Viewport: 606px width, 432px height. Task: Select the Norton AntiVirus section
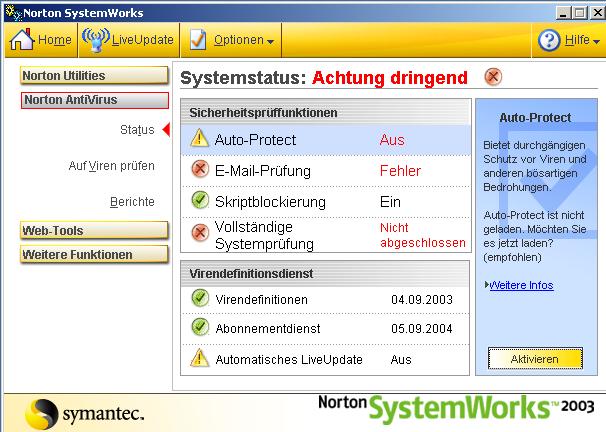[x=95, y=100]
